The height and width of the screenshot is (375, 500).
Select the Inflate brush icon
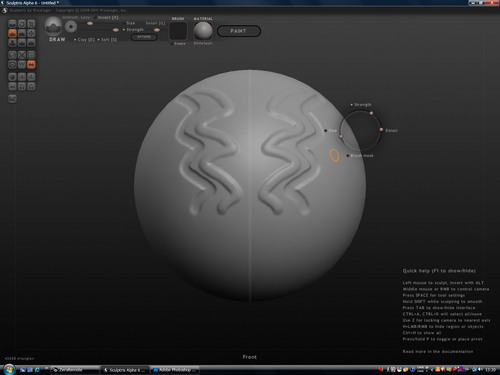(x=12, y=42)
